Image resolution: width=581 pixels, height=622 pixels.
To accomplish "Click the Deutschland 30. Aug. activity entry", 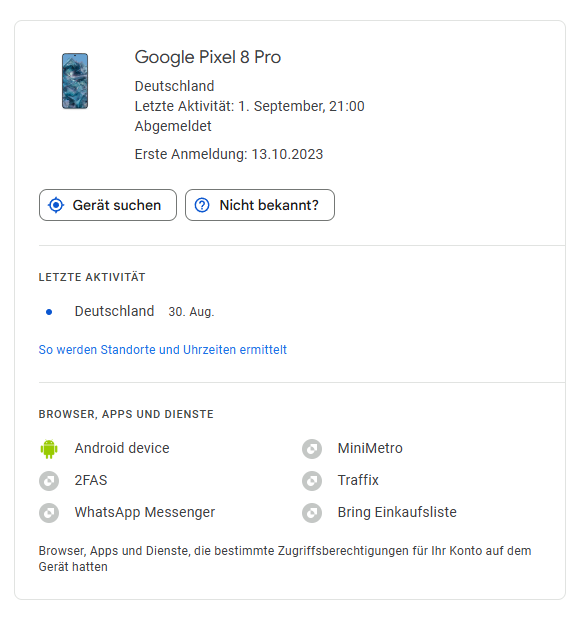I will click(130, 311).
